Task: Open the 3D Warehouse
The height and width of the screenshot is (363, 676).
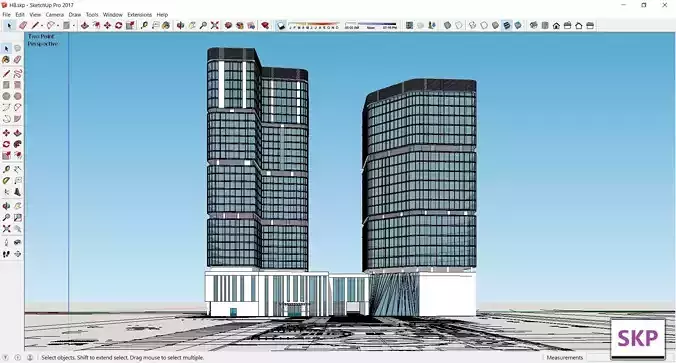Action: click(228, 25)
